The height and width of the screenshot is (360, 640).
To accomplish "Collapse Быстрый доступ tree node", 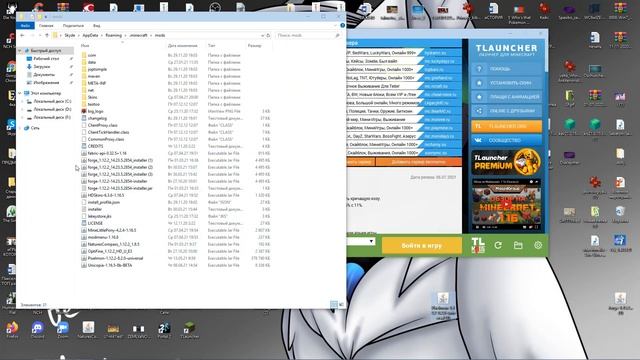I will (x=20, y=51).
